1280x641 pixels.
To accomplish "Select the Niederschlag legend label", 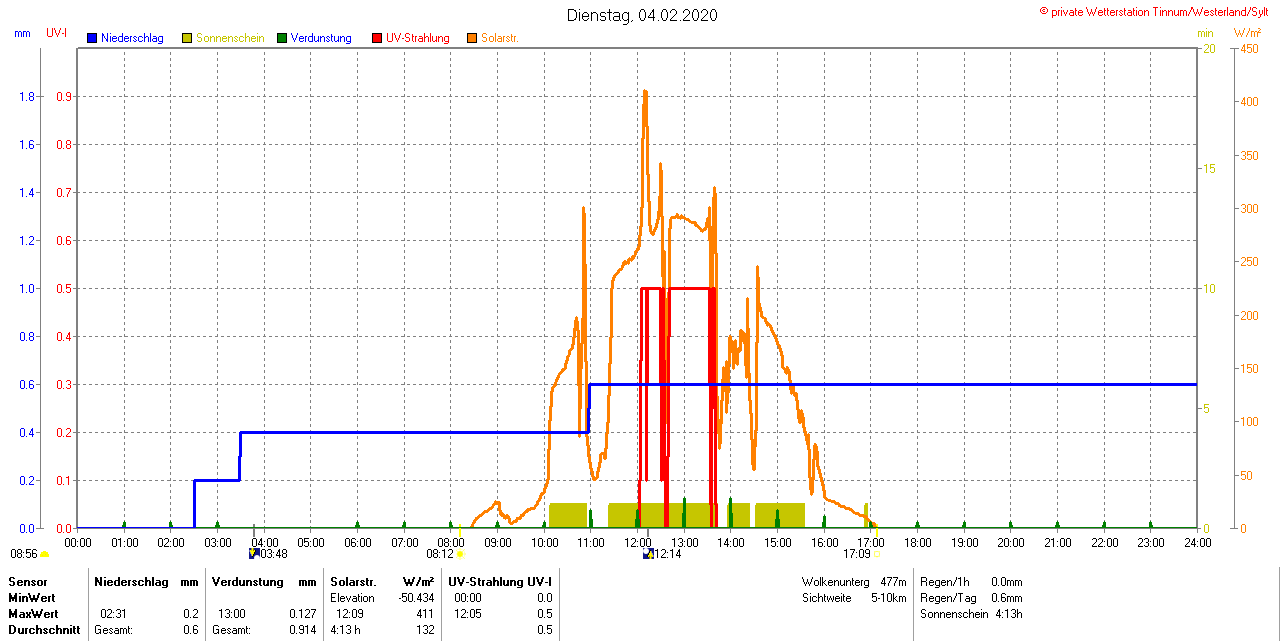I will click(133, 38).
